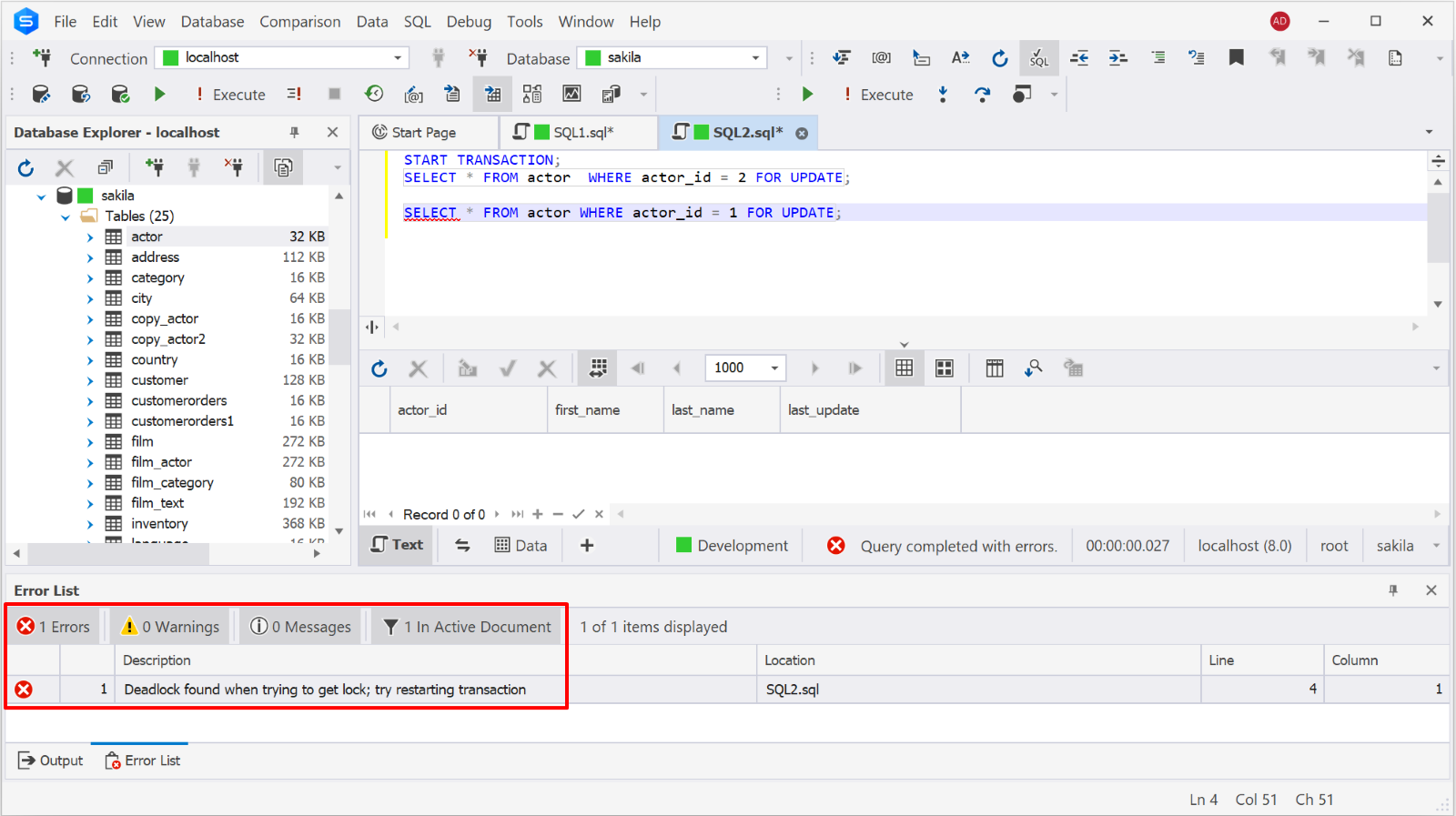
Task: Click the Stop execution square icon
Action: 334,94
